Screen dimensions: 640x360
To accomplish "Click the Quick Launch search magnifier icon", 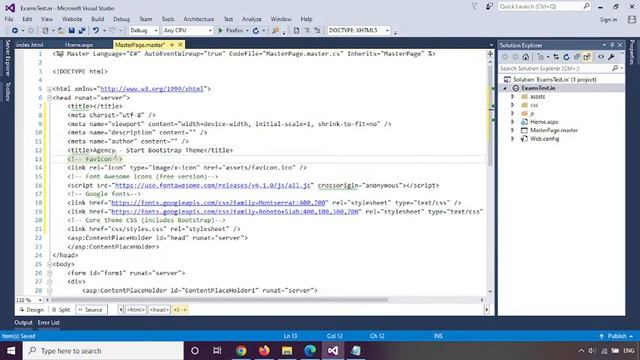I will click(x=586, y=6).
